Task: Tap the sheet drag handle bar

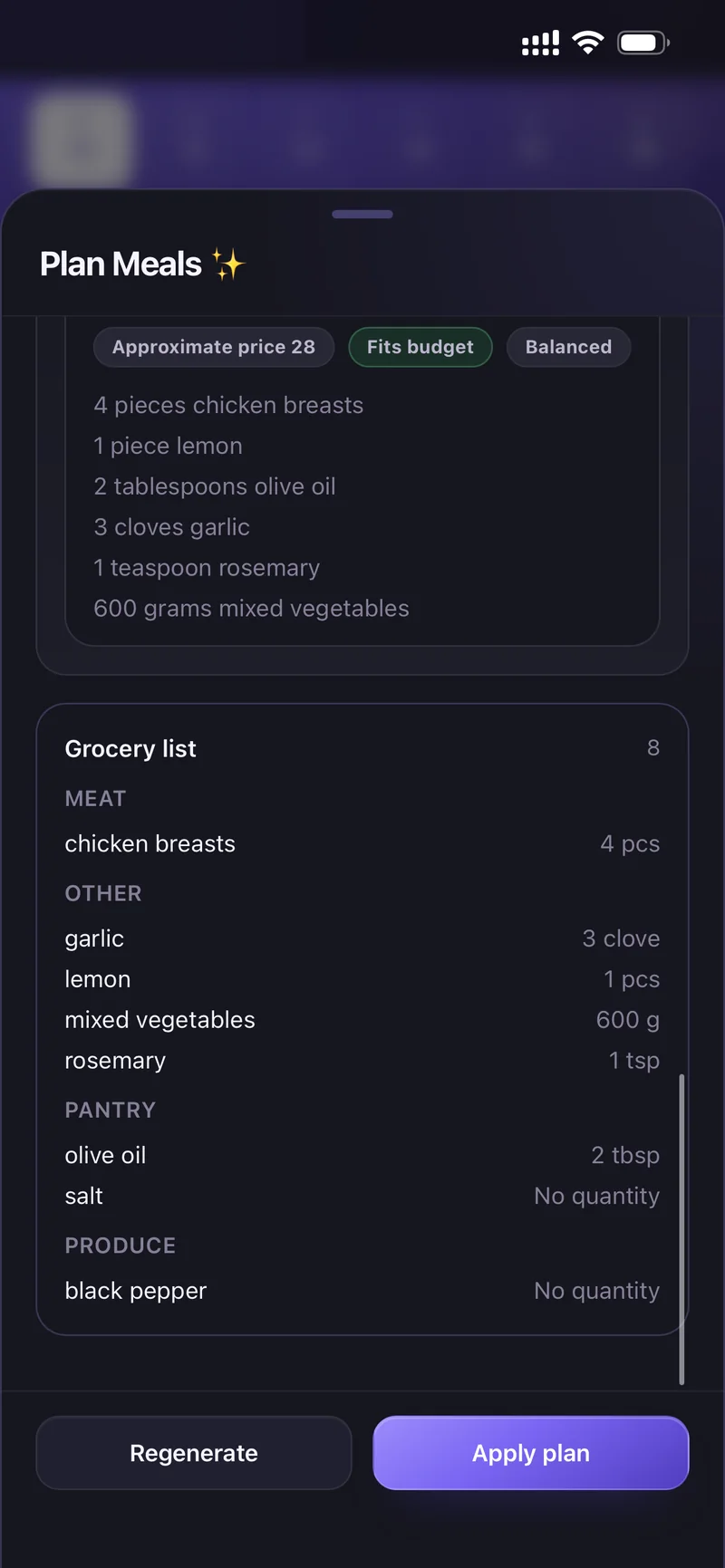Action: coord(362,215)
